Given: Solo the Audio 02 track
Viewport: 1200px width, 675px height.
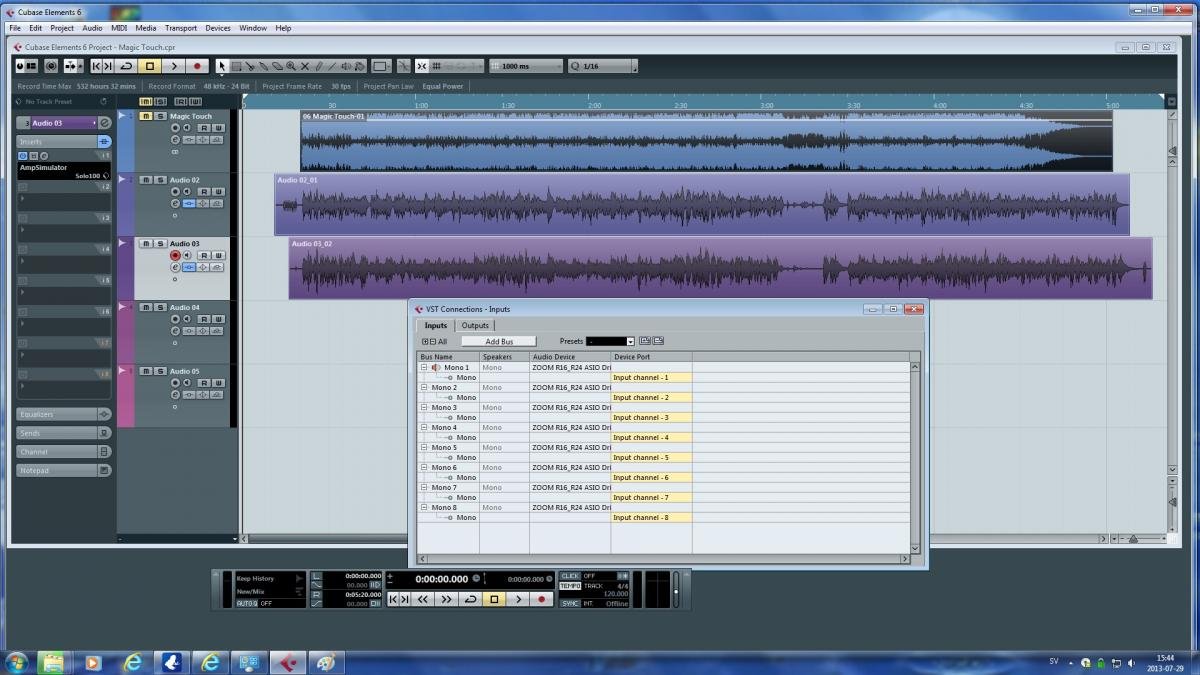Looking at the screenshot, I should tap(159, 180).
